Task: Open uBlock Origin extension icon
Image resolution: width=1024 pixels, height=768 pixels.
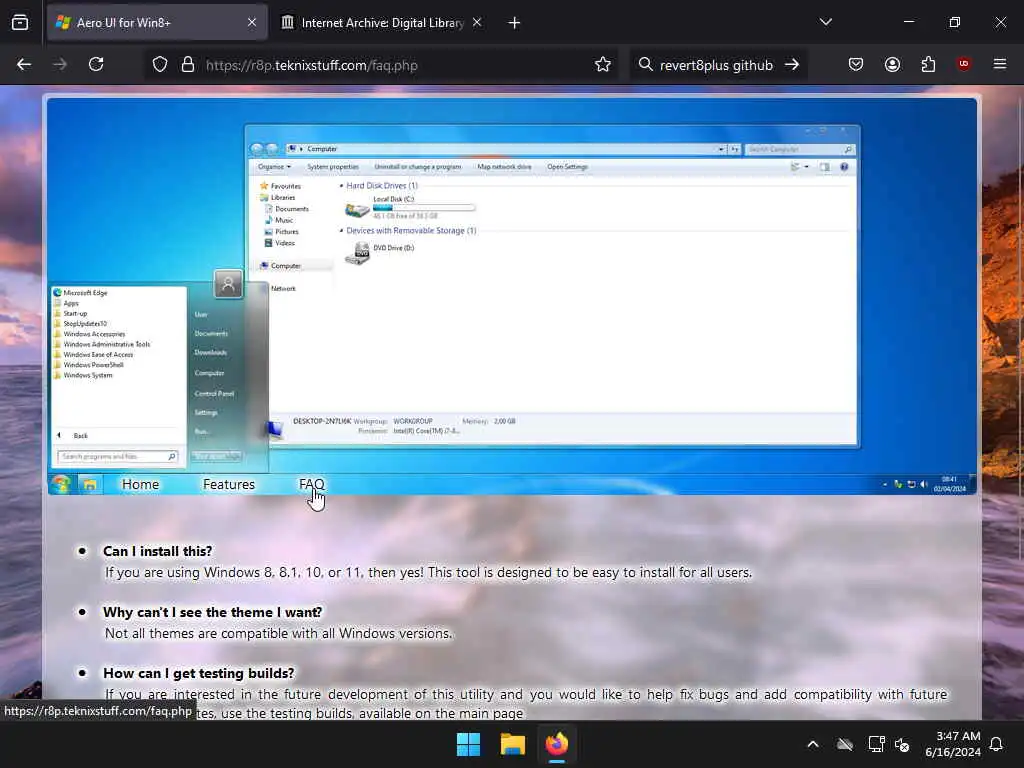Action: pyautogui.click(x=964, y=64)
